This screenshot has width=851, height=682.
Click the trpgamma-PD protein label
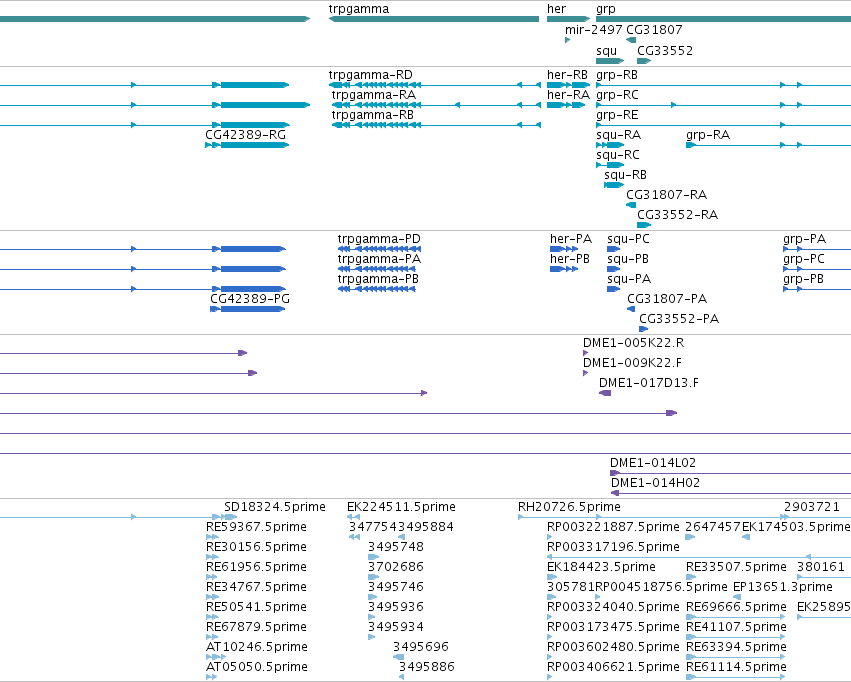[379, 239]
